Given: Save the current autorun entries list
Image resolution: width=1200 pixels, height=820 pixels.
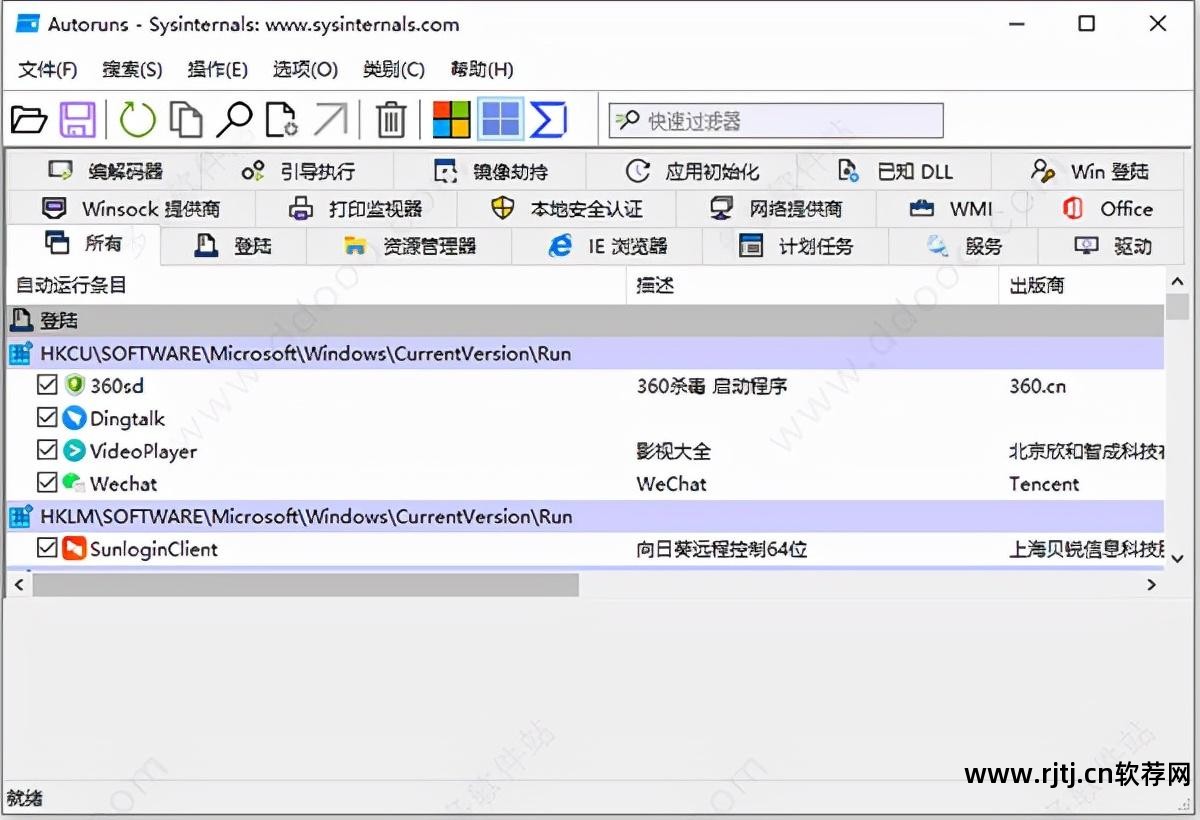Looking at the screenshot, I should pyautogui.click(x=78, y=119).
